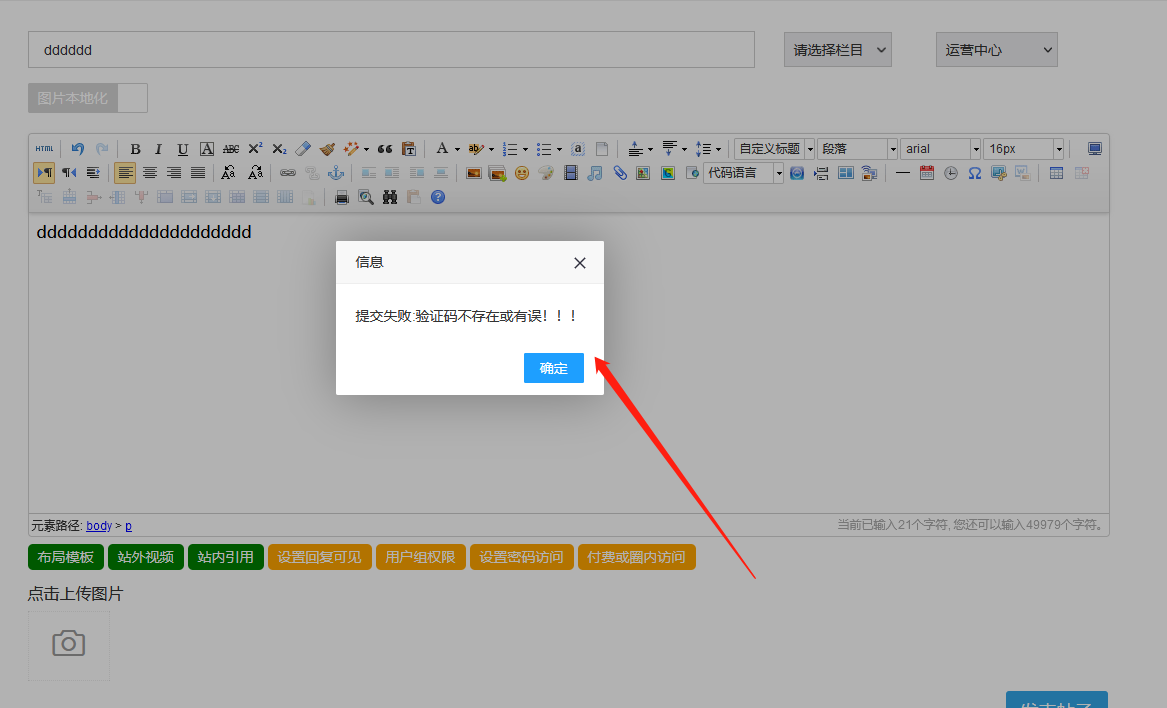This screenshot has height=708, width=1167.
Task: Click the 确定 button in dialog
Action: point(553,368)
